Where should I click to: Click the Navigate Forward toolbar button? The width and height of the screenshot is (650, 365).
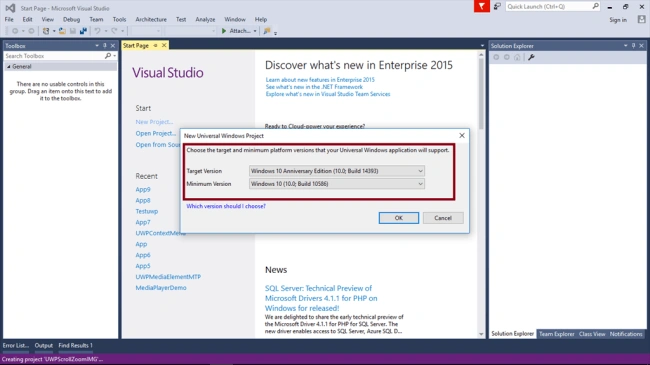(31, 31)
